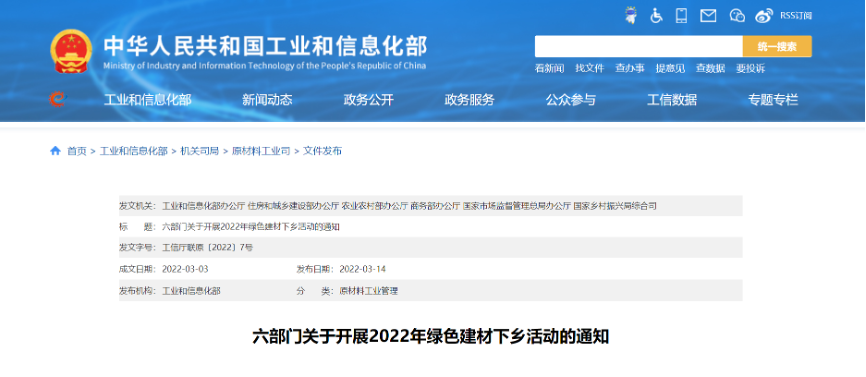
Task: Open the 工信数据 nav menu
Action: coord(672,100)
